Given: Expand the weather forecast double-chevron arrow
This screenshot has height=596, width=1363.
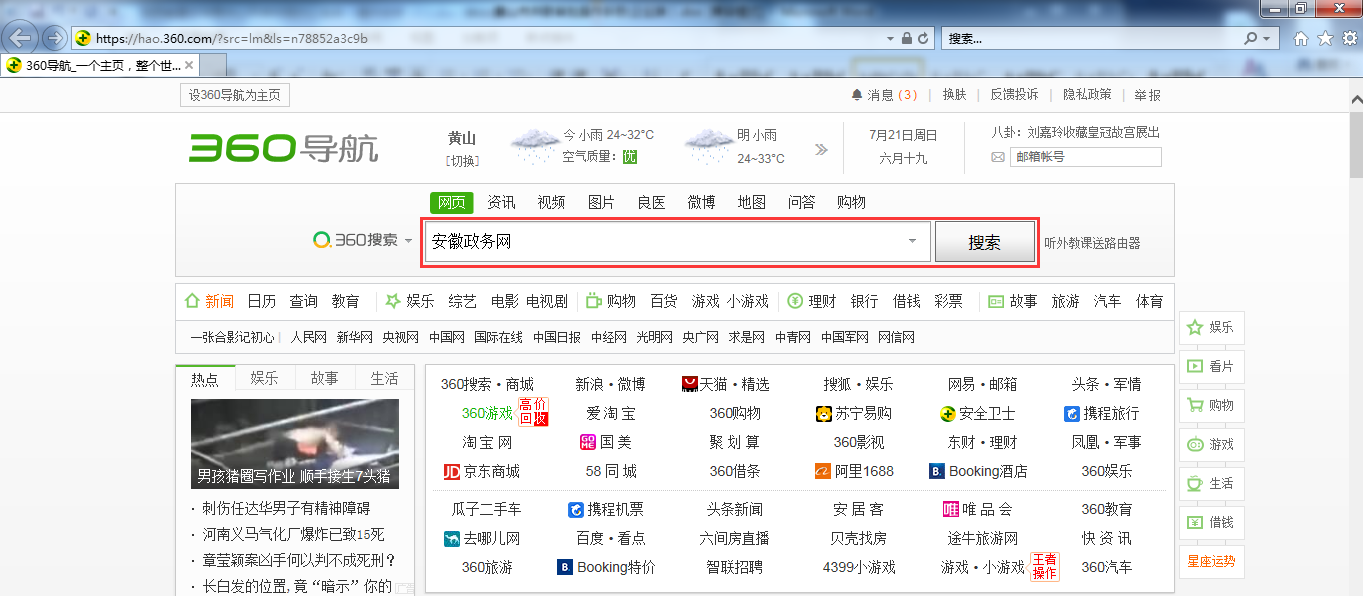Looking at the screenshot, I should [x=821, y=149].
